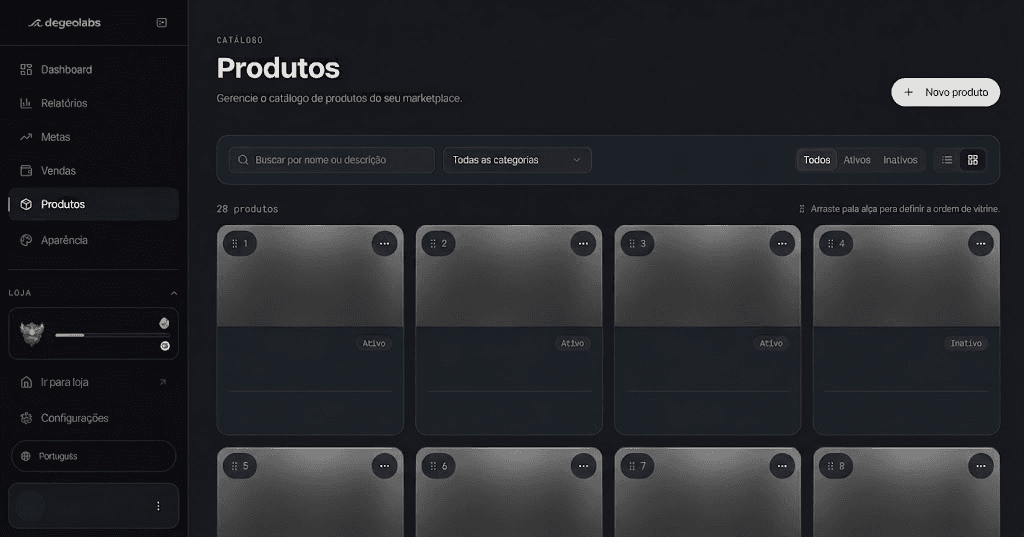The height and width of the screenshot is (537, 1024).
Task: Open the options menu on product card 1
Action: click(385, 244)
